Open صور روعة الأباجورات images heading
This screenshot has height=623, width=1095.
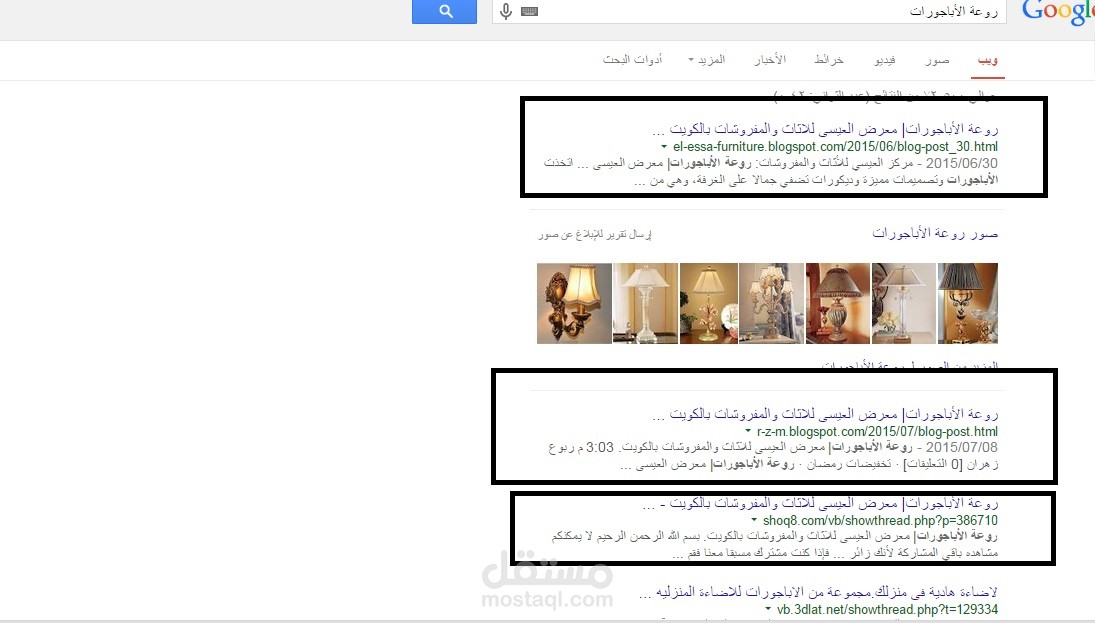pyautogui.click(x=935, y=233)
